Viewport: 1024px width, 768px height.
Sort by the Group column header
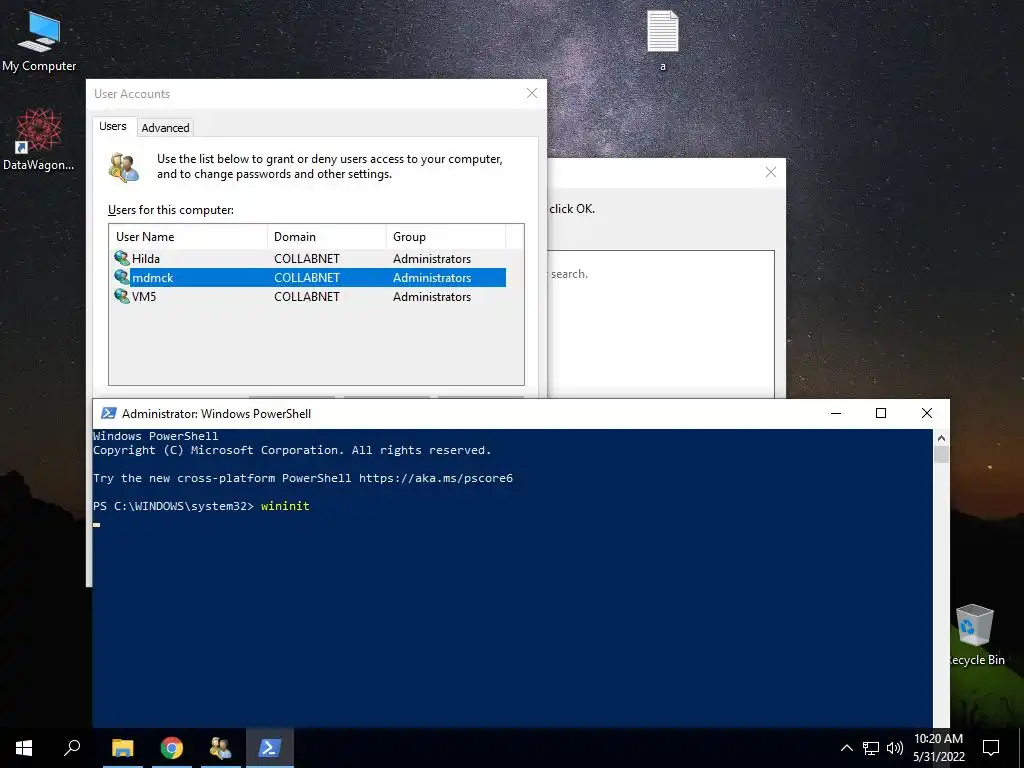coord(445,236)
